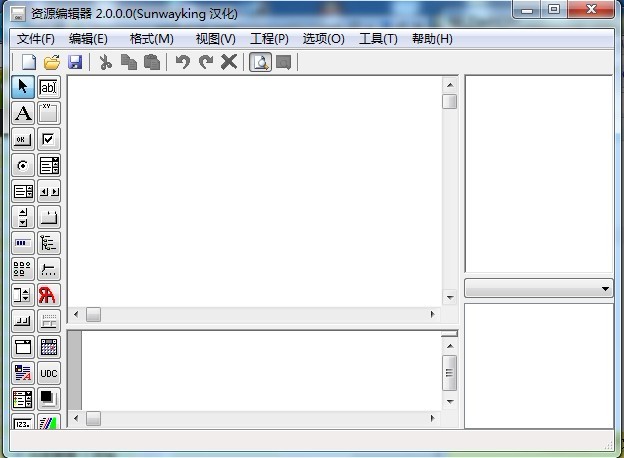Click the delete X toolbar button
This screenshot has height=458, width=624.
tap(229, 62)
